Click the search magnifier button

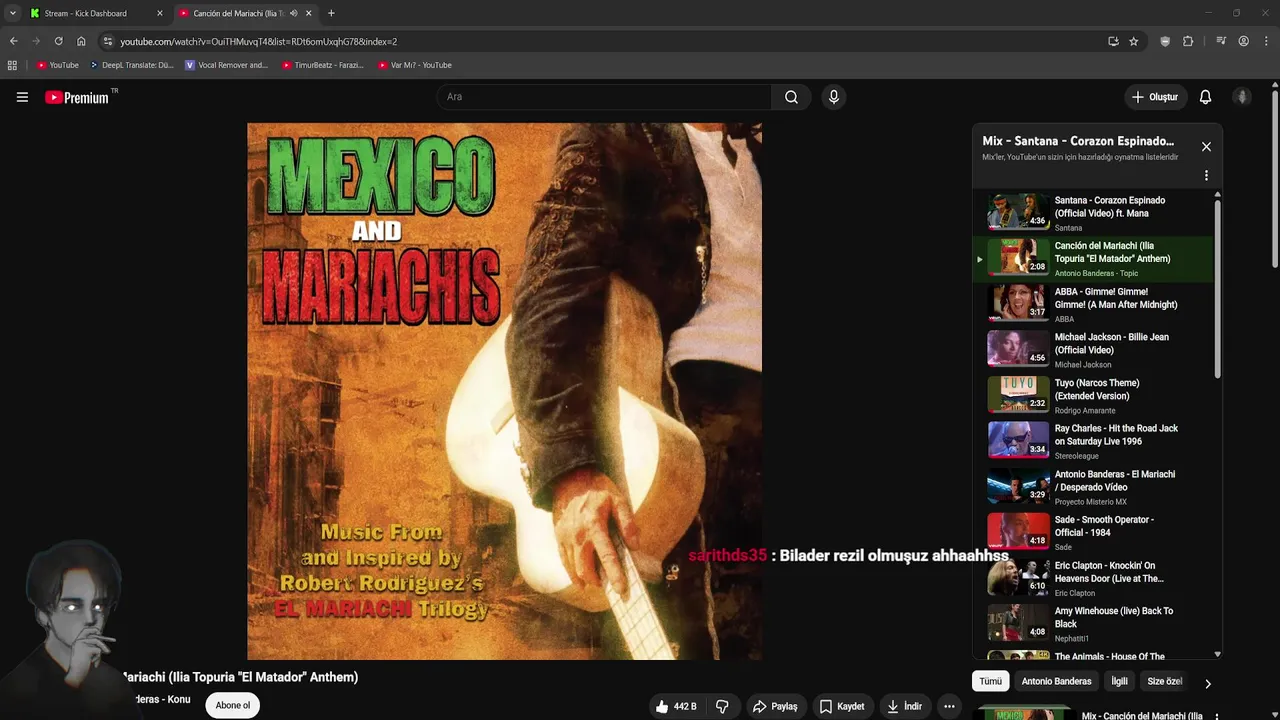pyautogui.click(x=791, y=97)
